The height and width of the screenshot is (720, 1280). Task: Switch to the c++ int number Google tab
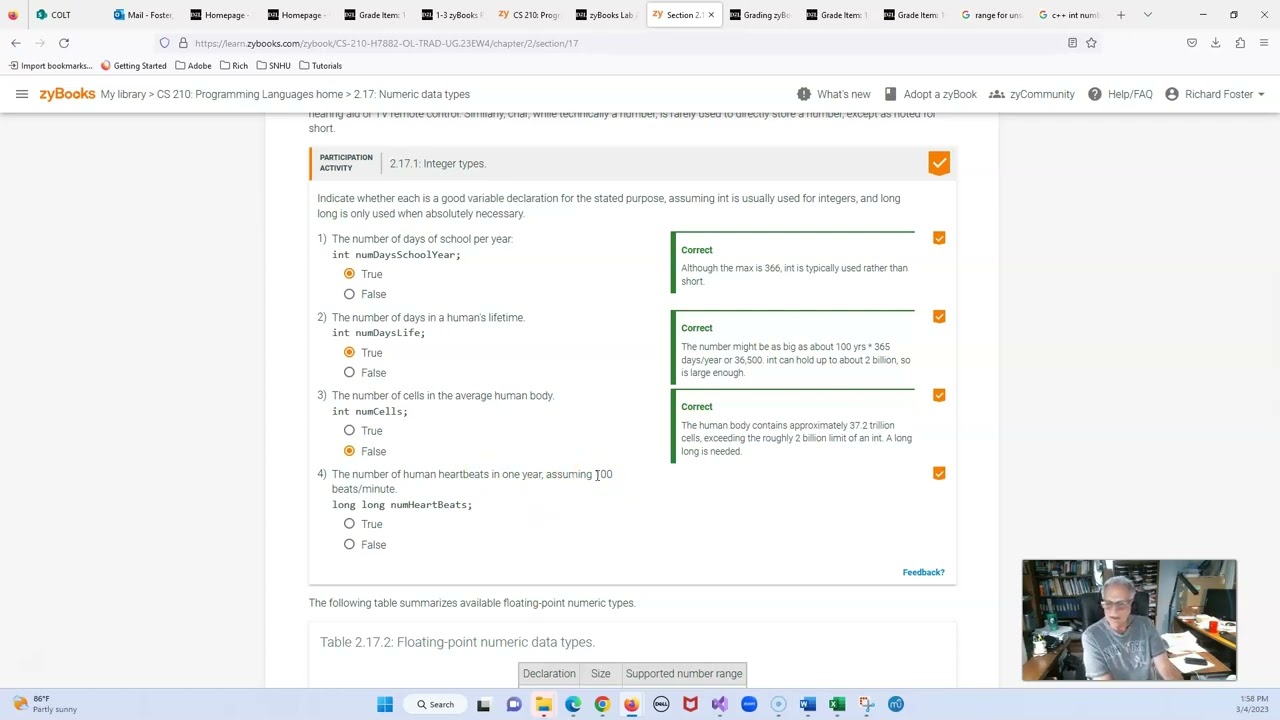[1068, 15]
